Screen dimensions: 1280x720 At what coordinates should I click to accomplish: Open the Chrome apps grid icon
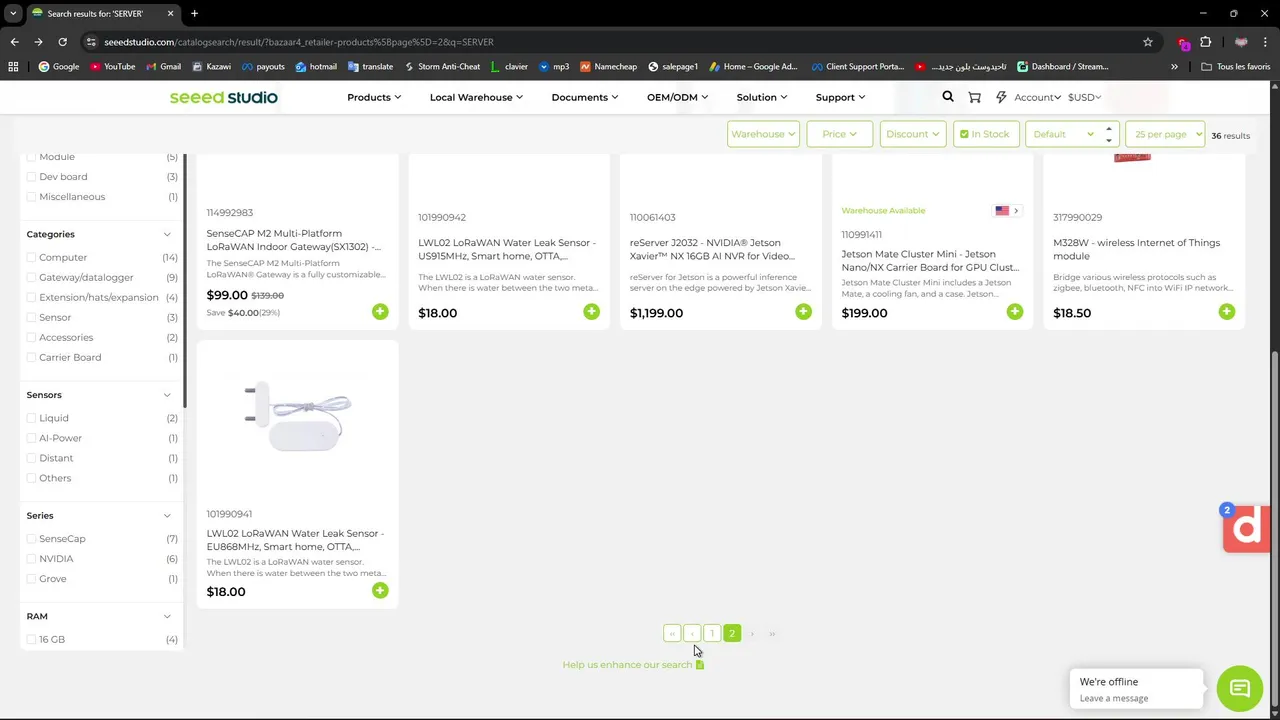(x=13, y=67)
